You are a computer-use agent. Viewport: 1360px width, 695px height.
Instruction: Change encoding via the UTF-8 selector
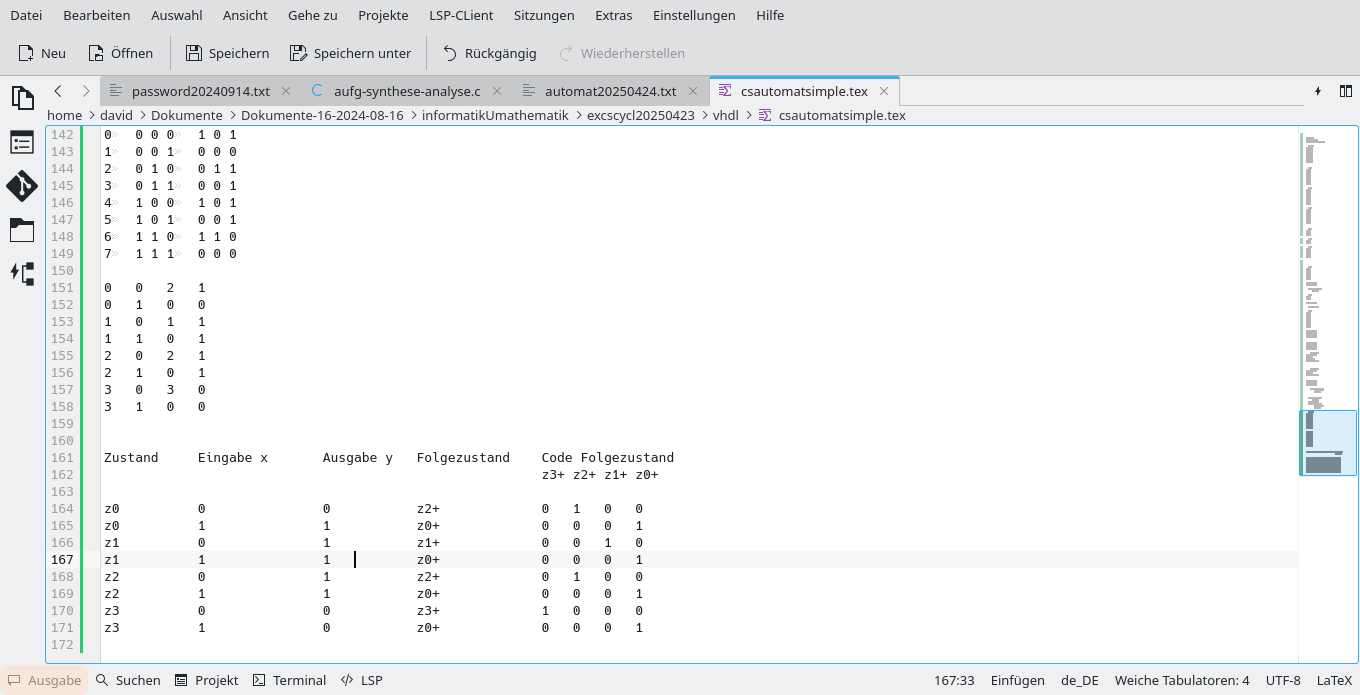click(1283, 680)
